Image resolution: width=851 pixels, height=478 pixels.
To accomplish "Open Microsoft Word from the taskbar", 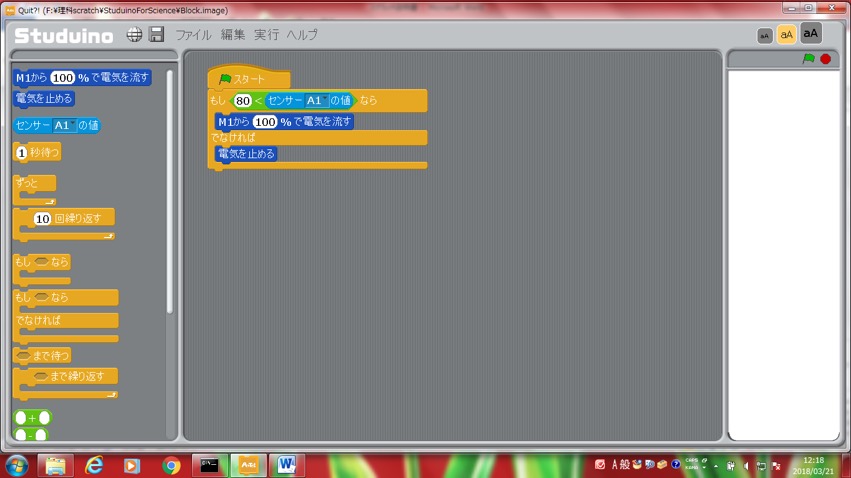I will [286, 465].
